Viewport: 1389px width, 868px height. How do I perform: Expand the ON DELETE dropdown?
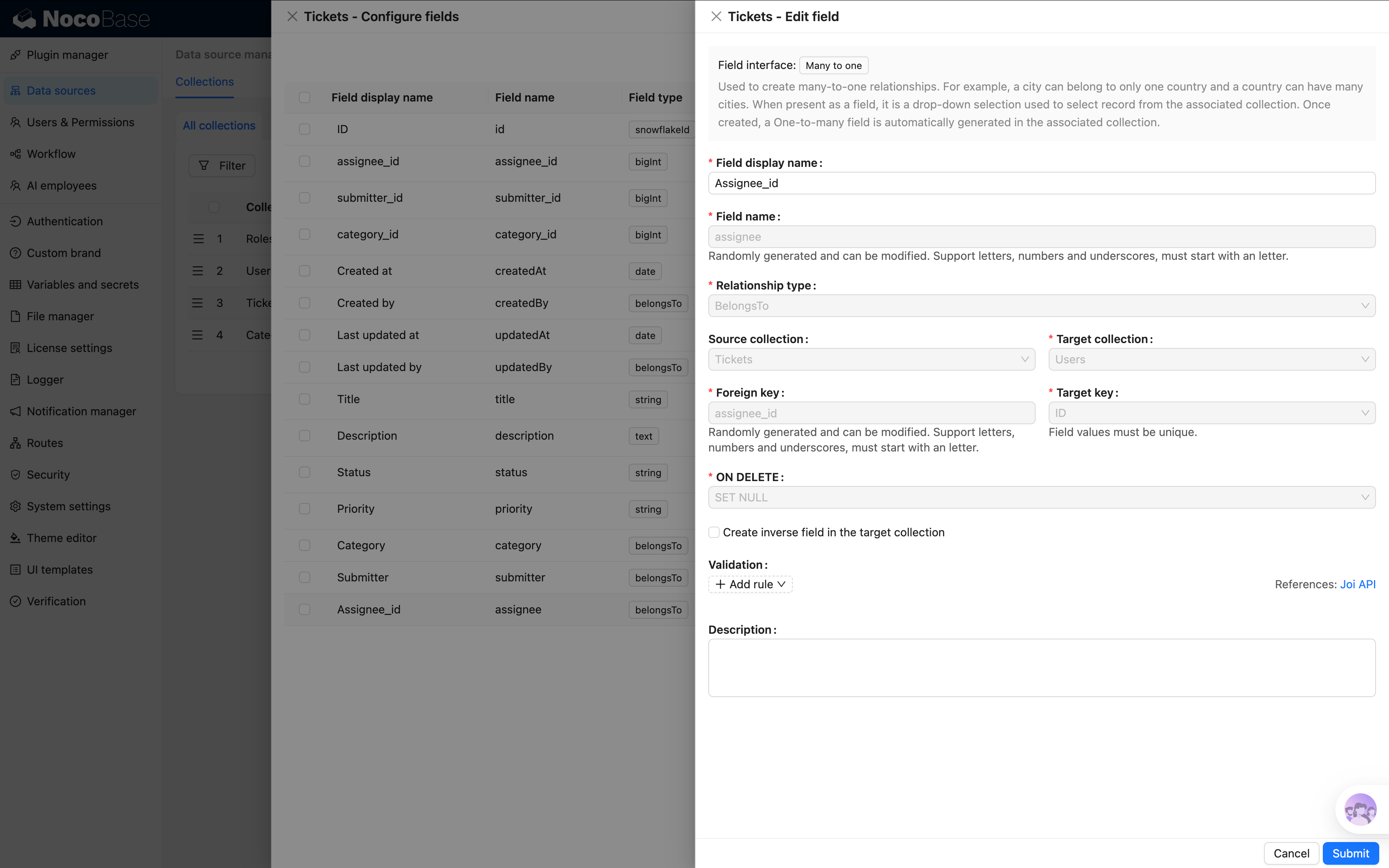(1041, 497)
